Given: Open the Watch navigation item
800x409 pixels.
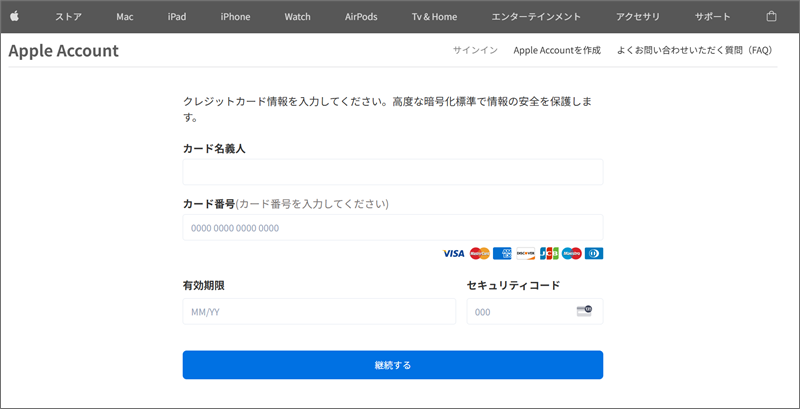Looking at the screenshot, I should 297,17.
